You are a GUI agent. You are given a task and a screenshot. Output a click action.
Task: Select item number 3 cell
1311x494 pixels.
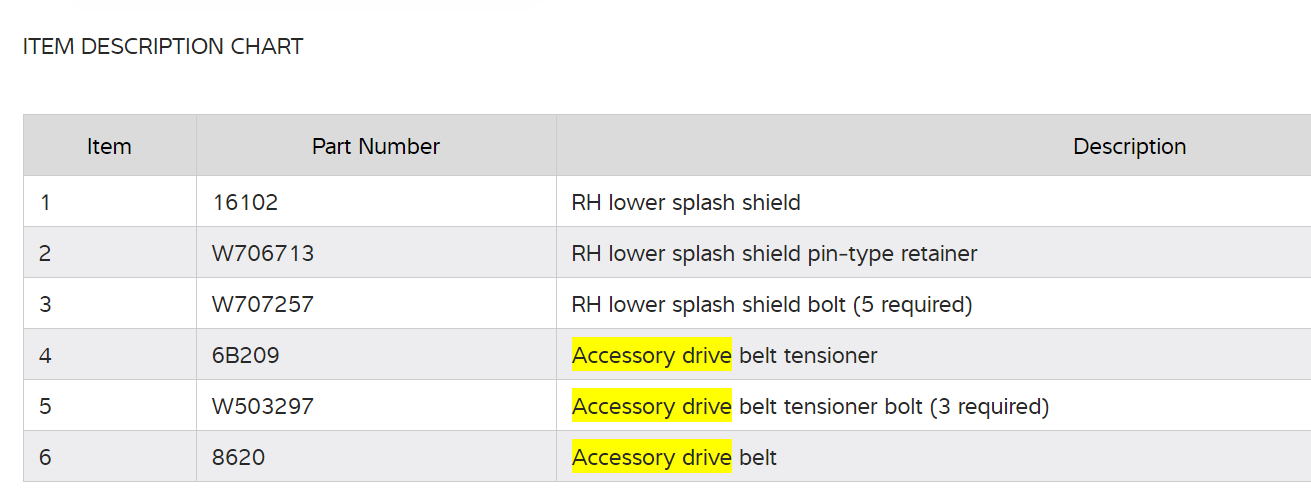tap(46, 305)
